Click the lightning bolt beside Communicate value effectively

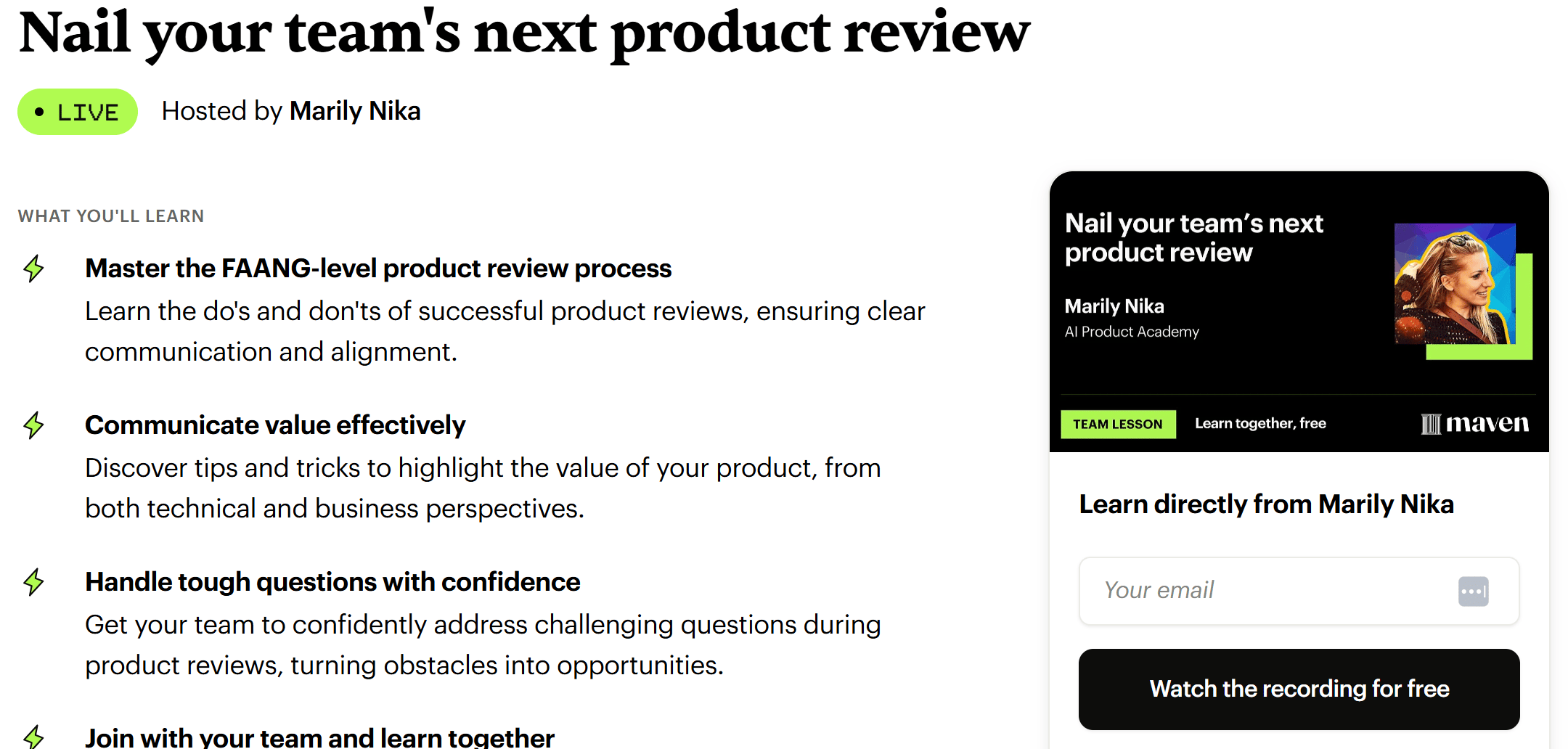33,425
